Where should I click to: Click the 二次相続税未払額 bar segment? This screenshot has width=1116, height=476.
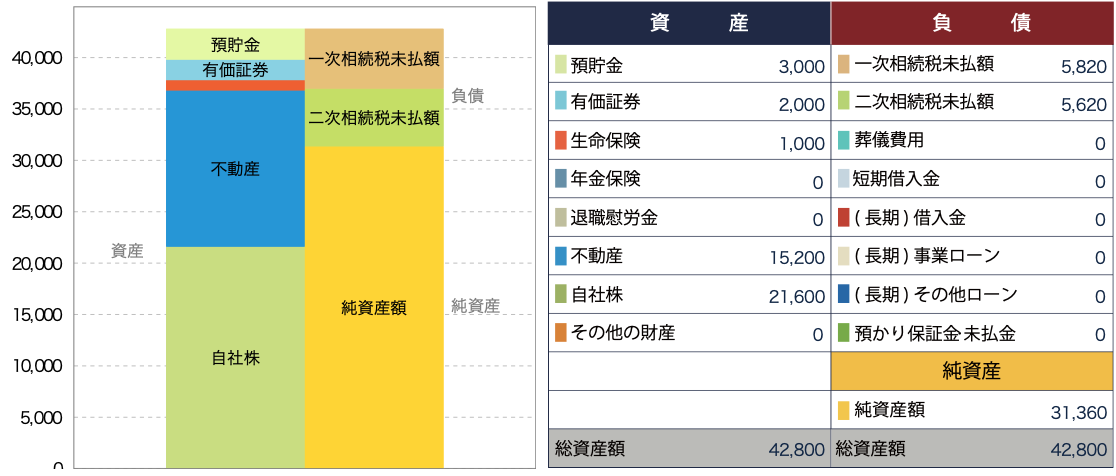tap(374, 118)
